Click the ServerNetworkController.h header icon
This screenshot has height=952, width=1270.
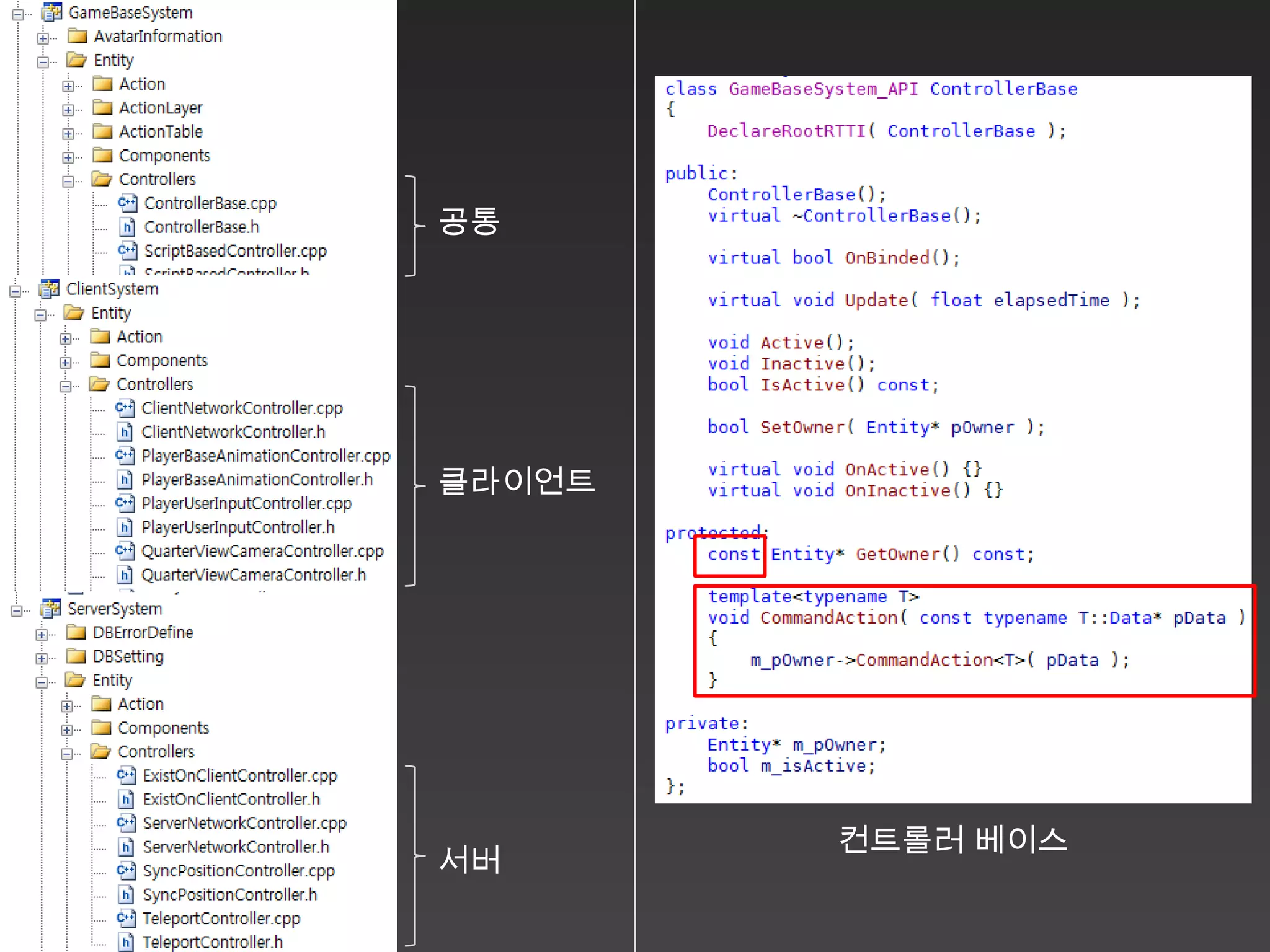coord(126,847)
